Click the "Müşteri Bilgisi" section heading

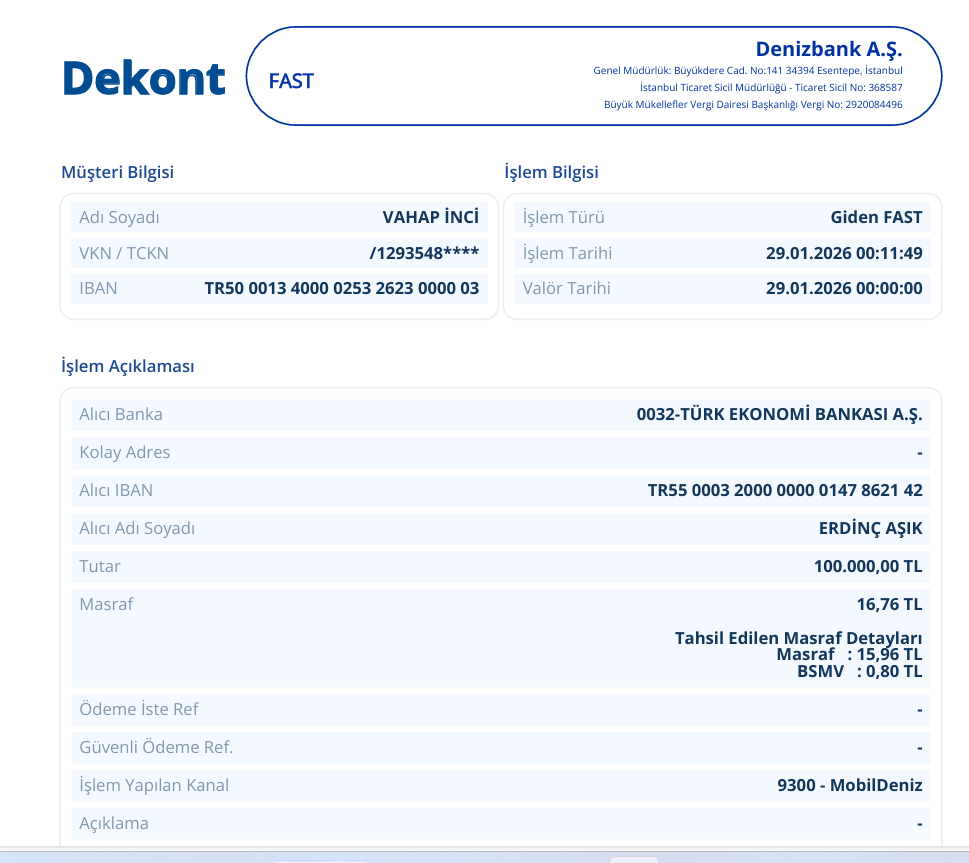pyautogui.click(x=117, y=172)
